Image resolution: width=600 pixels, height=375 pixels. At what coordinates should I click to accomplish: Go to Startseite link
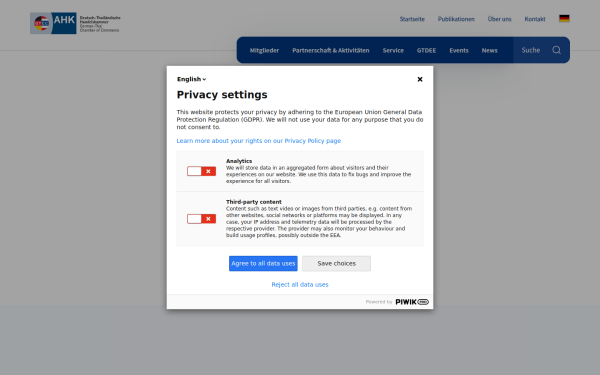click(x=412, y=19)
